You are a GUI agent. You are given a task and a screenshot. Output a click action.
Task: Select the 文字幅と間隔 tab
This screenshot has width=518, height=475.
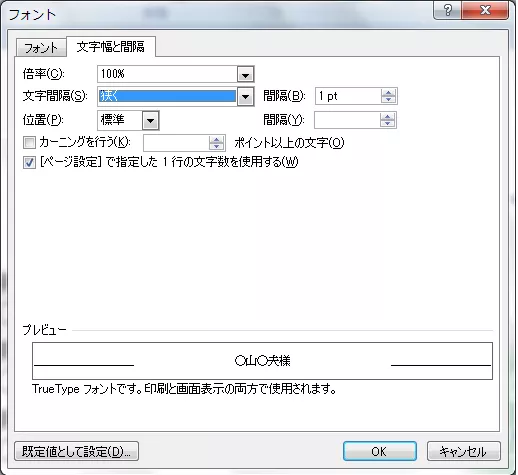coord(111,47)
